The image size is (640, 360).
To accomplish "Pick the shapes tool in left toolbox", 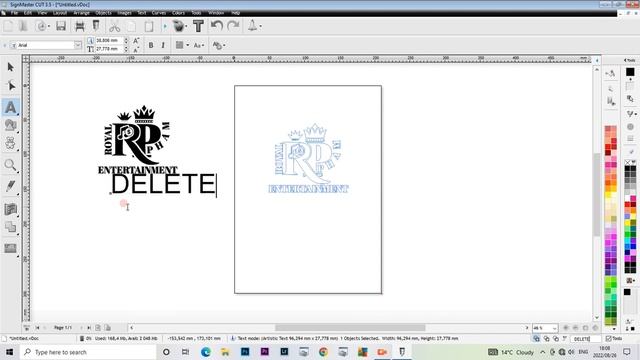I will point(11,125).
